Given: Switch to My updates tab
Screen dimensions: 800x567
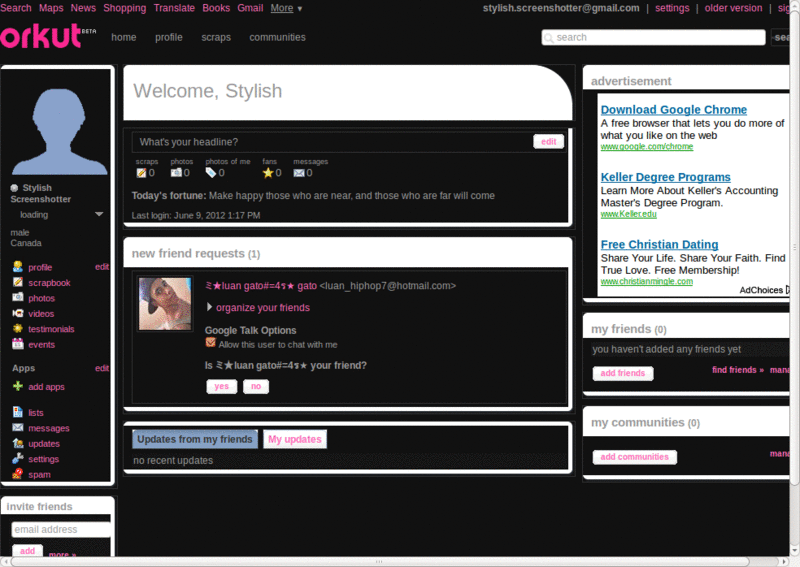Looking at the screenshot, I should pyautogui.click(x=295, y=439).
